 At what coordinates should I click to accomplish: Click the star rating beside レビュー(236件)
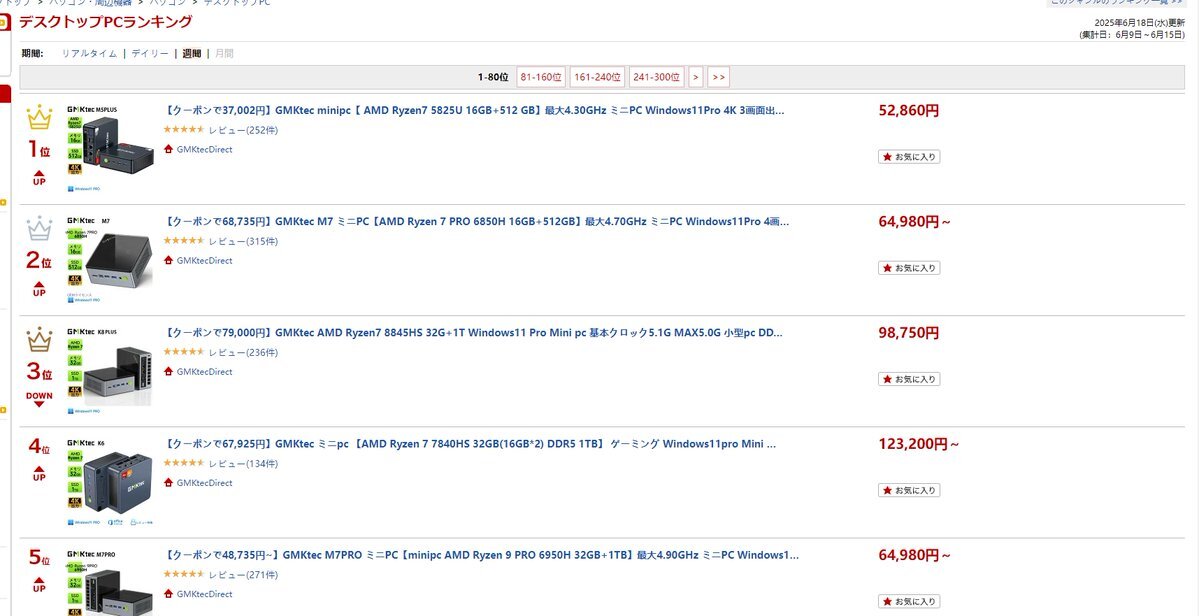coord(184,352)
